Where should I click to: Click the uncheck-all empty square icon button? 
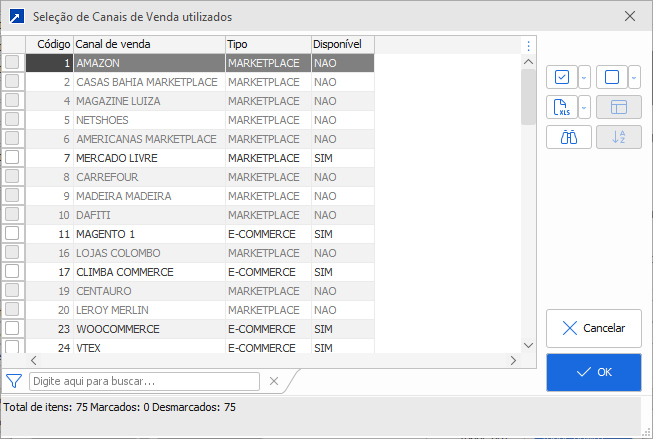click(612, 77)
